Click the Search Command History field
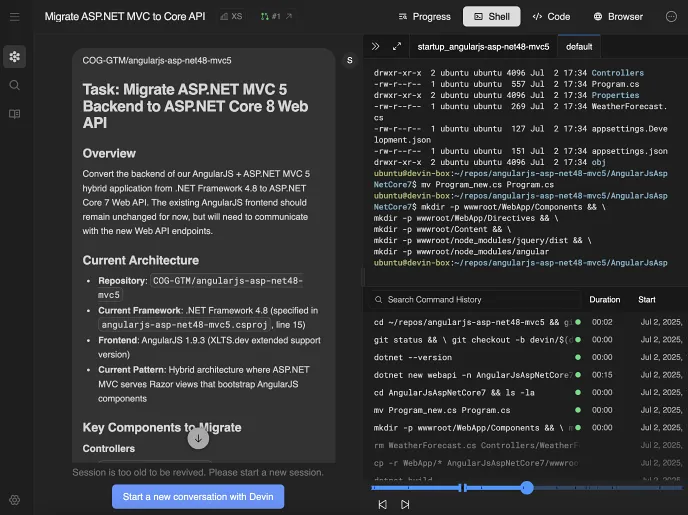The width and height of the screenshot is (688, 515). [x=474, y=300]
